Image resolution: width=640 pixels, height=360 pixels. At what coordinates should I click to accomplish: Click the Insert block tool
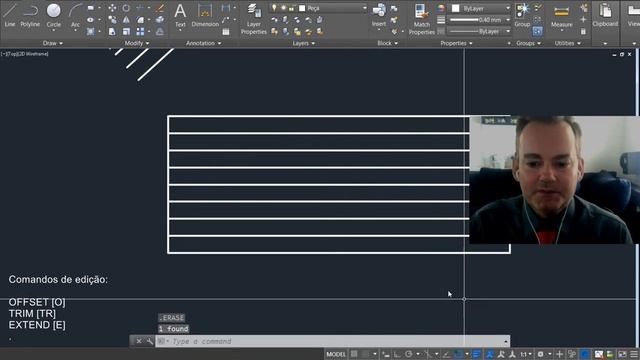pyautogui.click(x=379, y=15)
